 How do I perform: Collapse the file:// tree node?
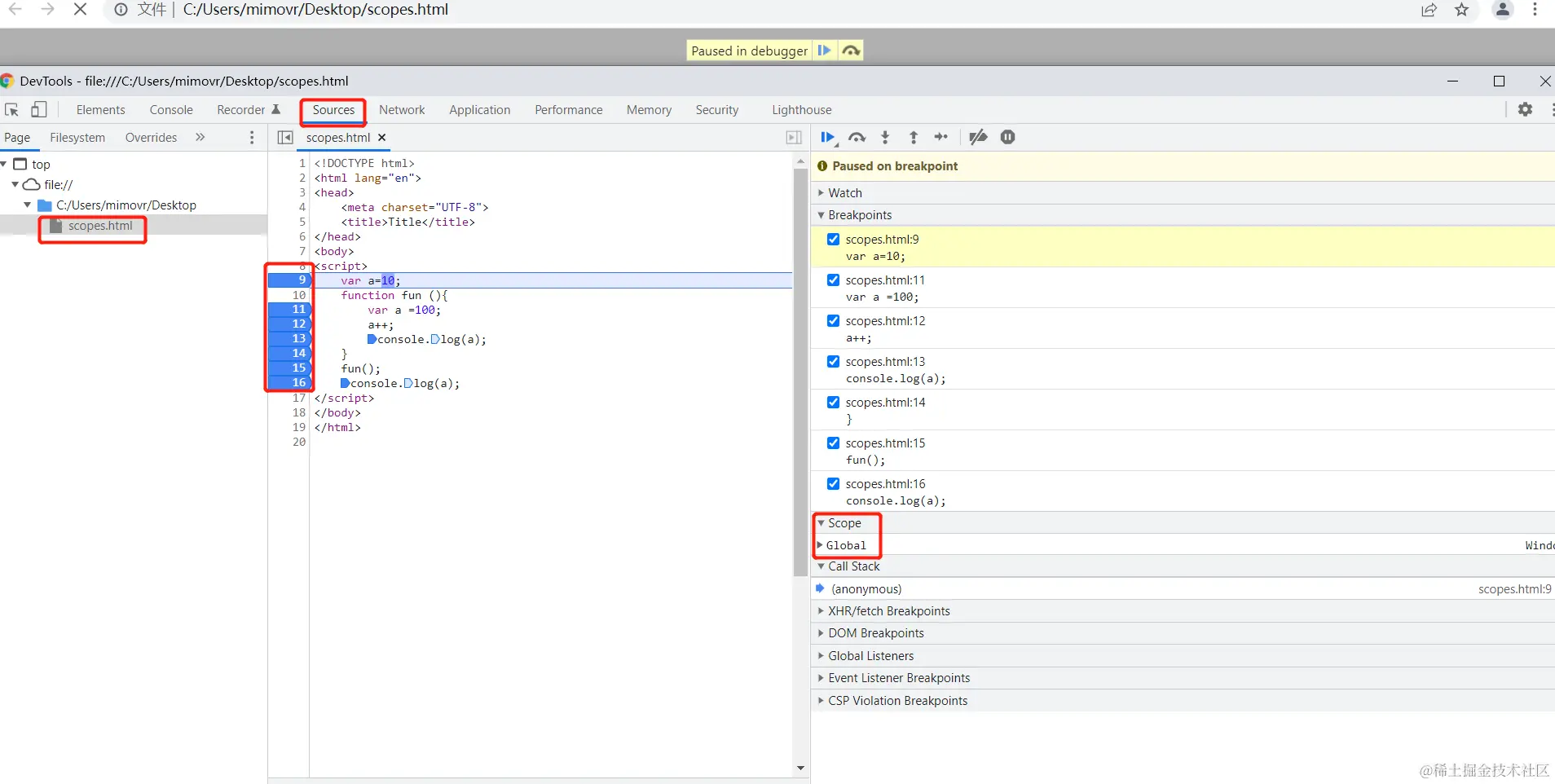[15, 185]
